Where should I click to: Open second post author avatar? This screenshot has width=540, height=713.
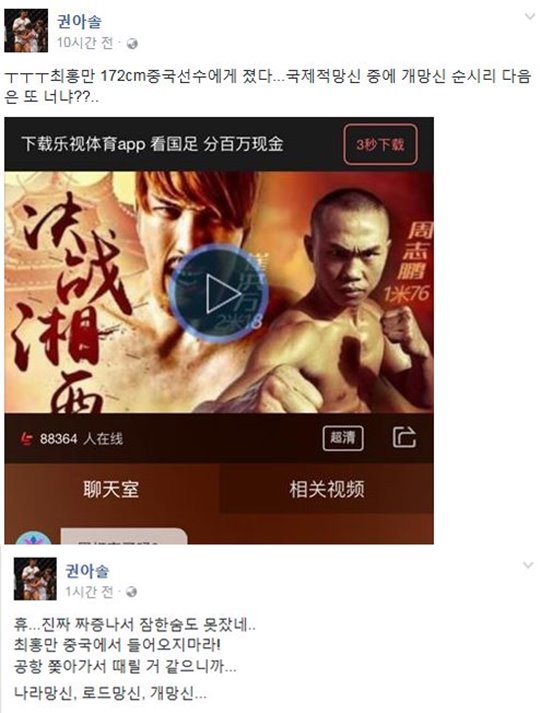(35, 579)
